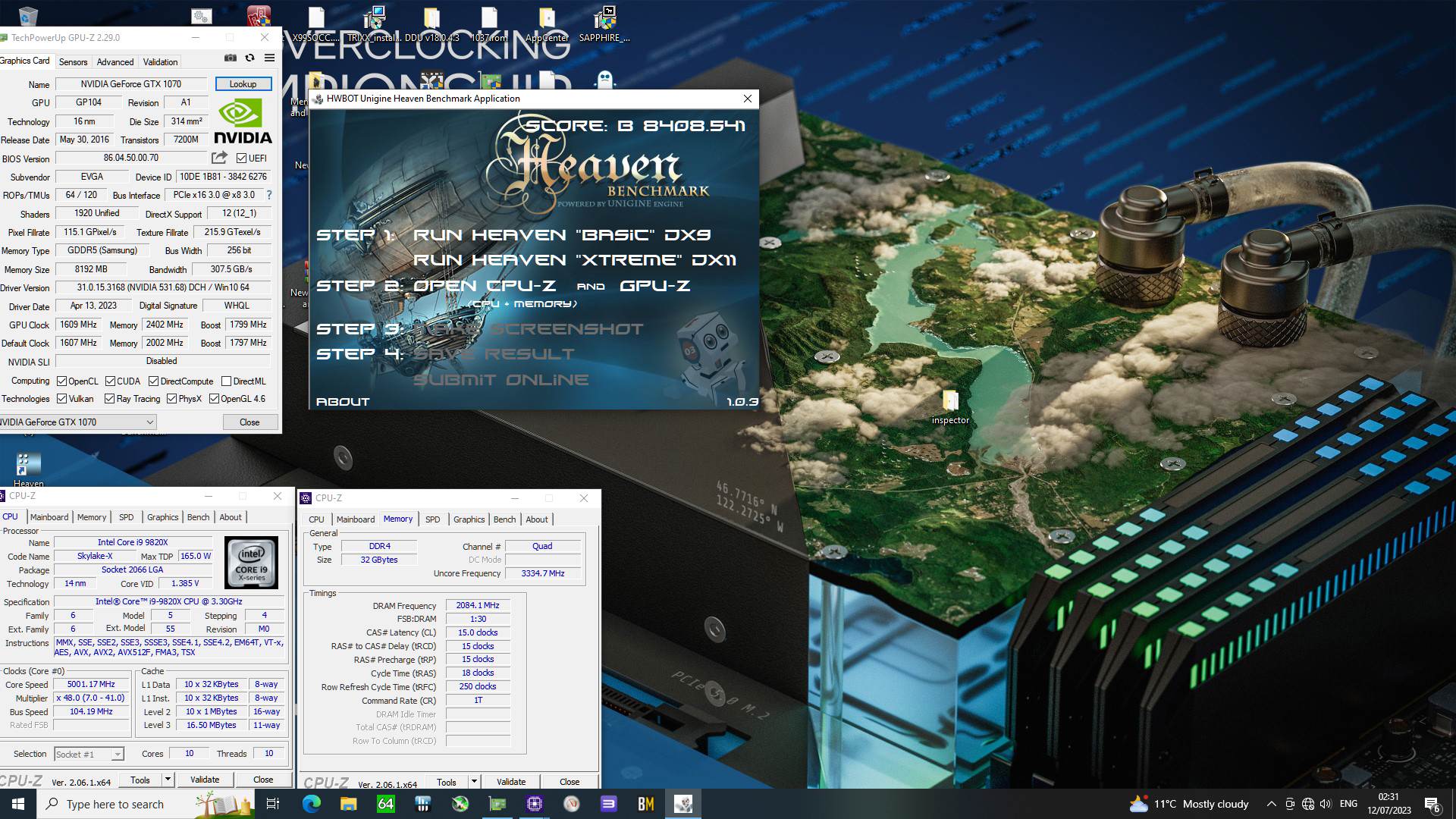Toggle the OpenCL checkbox
This screenshot has width=1456, height=819.
coord(62,381)
